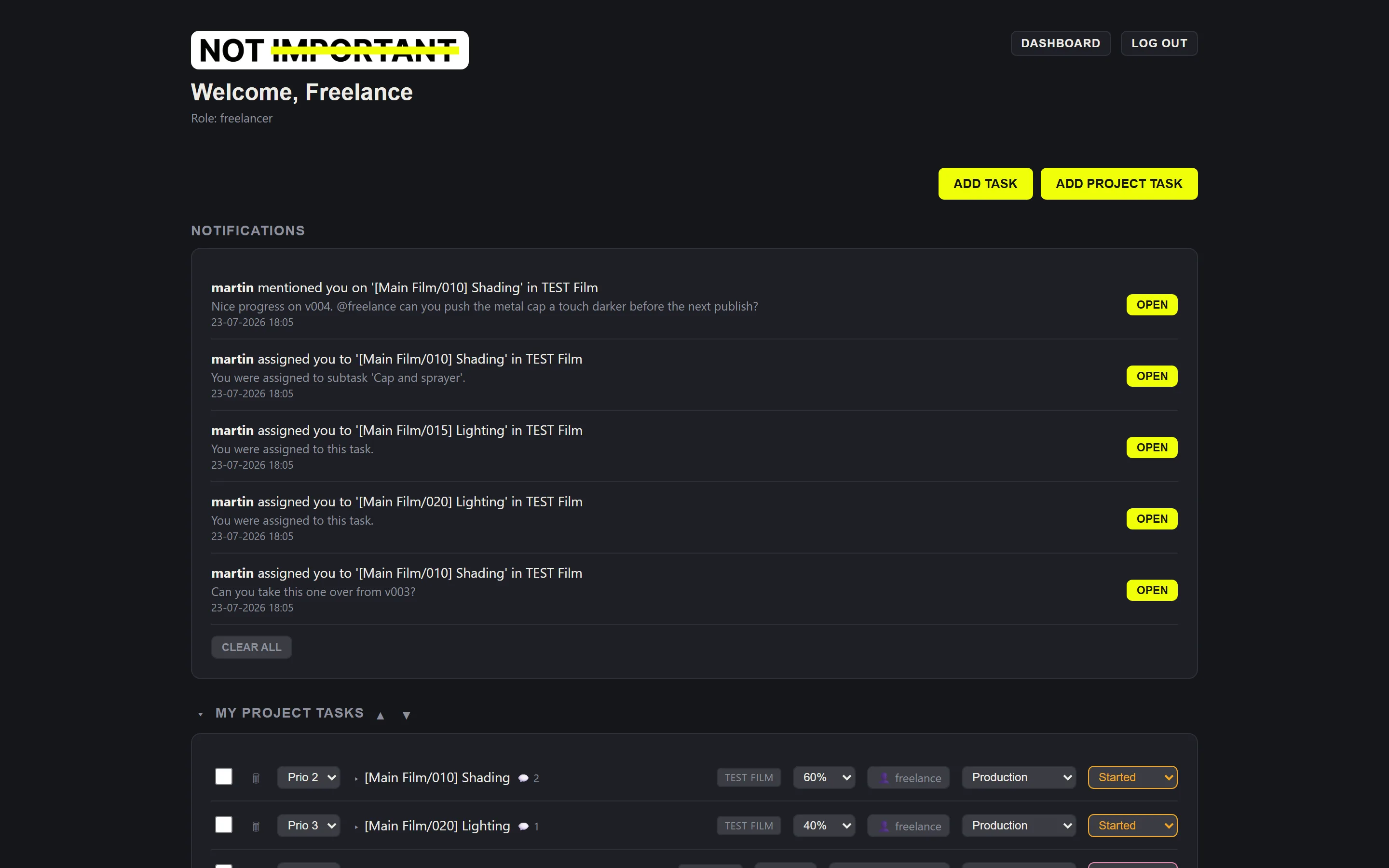Image resolution: width=1389 pixels, height=868 pixels.
Task: Collapse the My Project Tasks section
Action: click(x=200, y=714)
